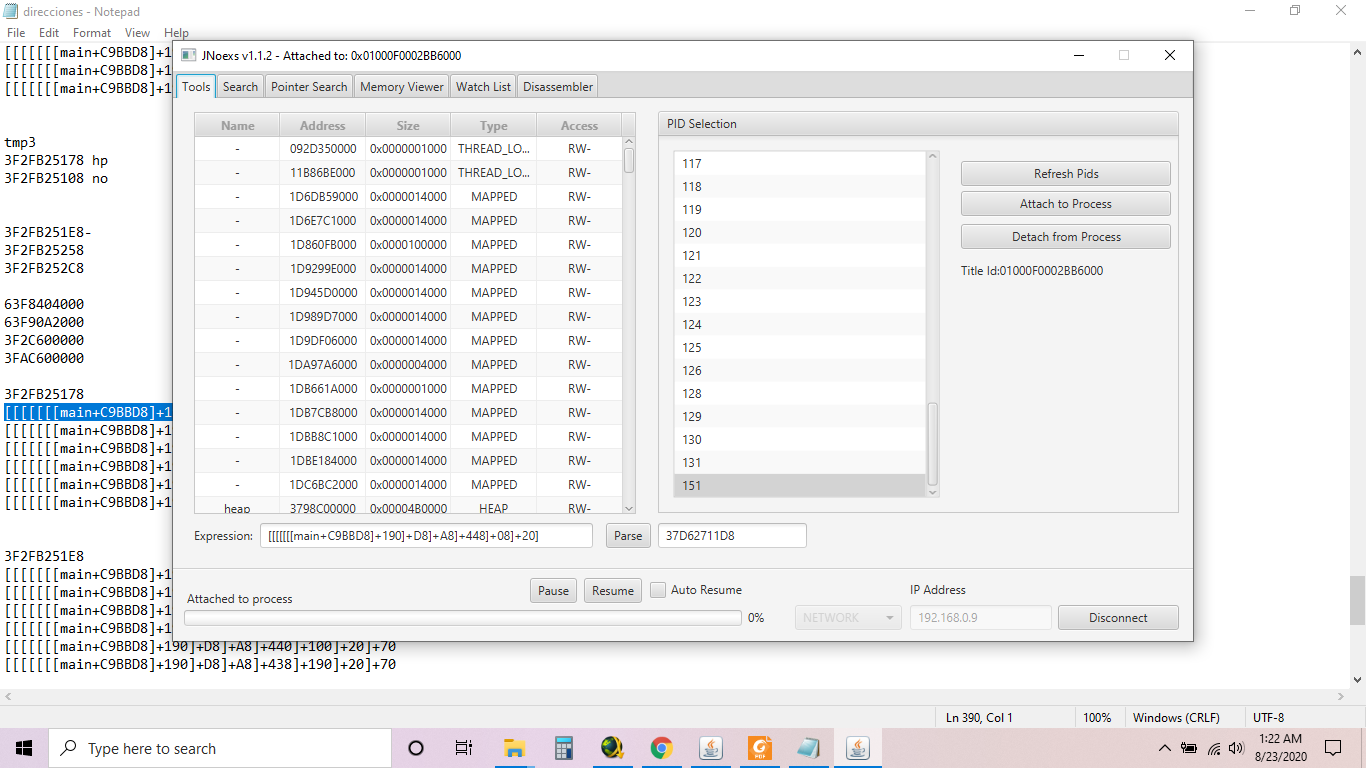Click the Resume button
The width and height of the screenshot is (1366, 768).
click(613, 591)
